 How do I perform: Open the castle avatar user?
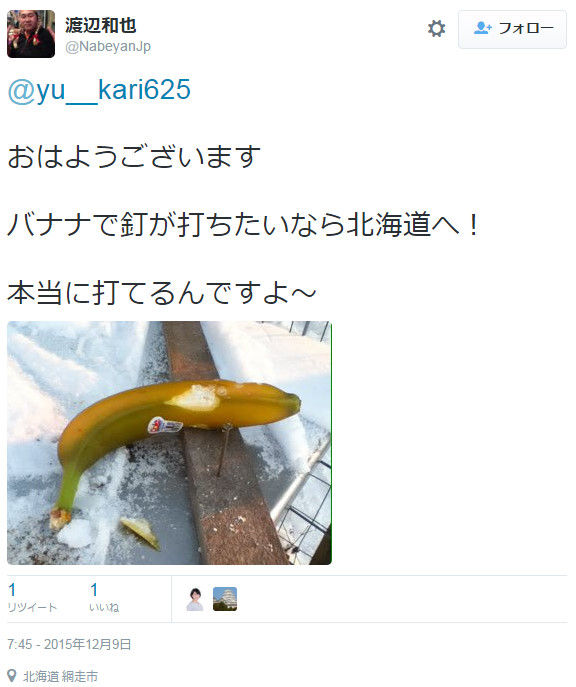point(225,599)
